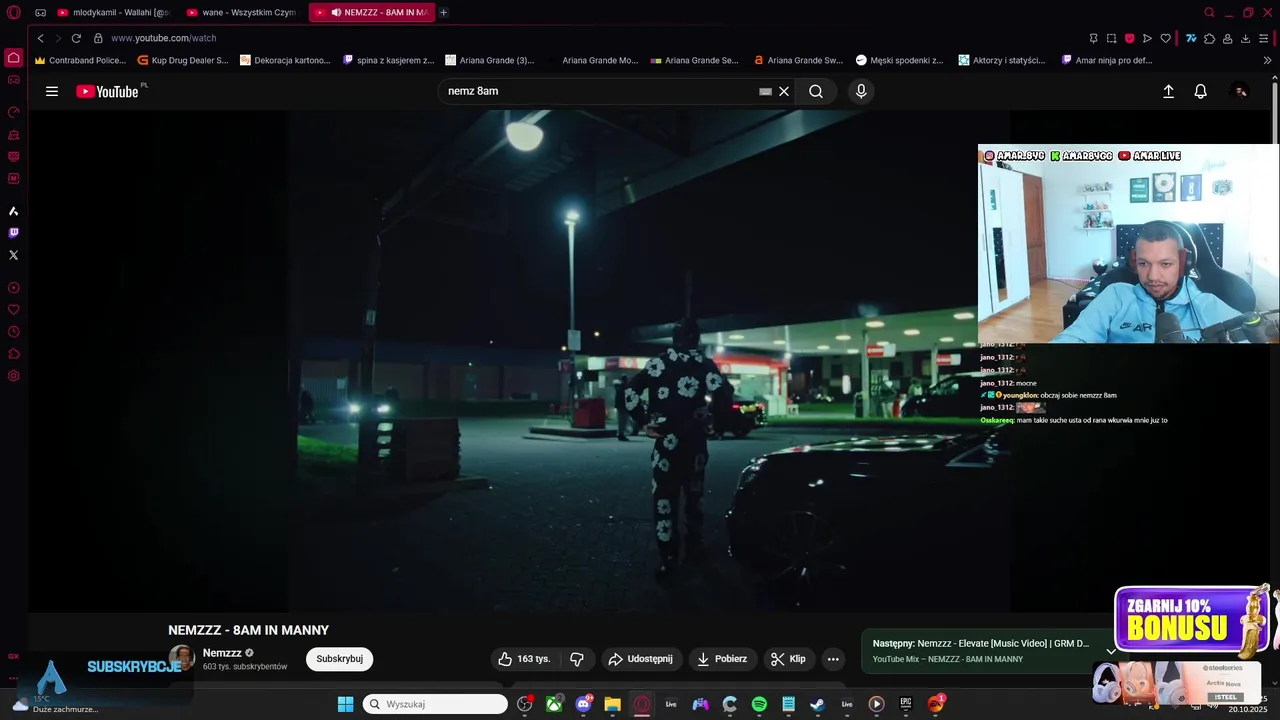Open the Nemzzz channel name link
Image resolution: width=1280 pixels, height=720 pixels.
click(x=222, y=653)
